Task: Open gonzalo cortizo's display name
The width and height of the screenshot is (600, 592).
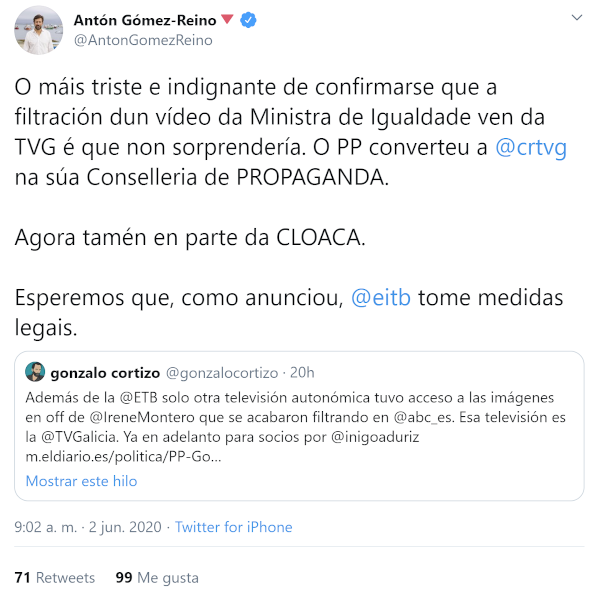Action: [x=105, y=372]
